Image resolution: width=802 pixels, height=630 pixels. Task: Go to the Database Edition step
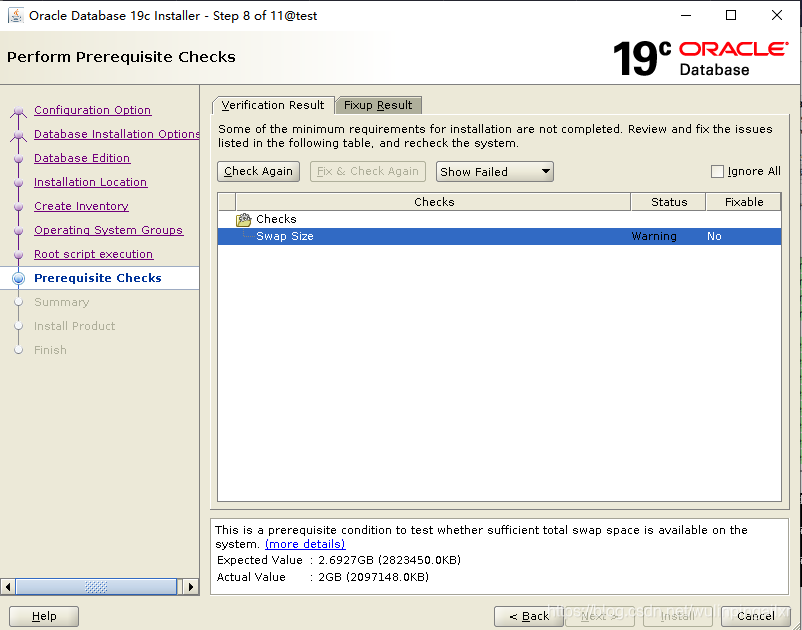click(x=82, y=158)
